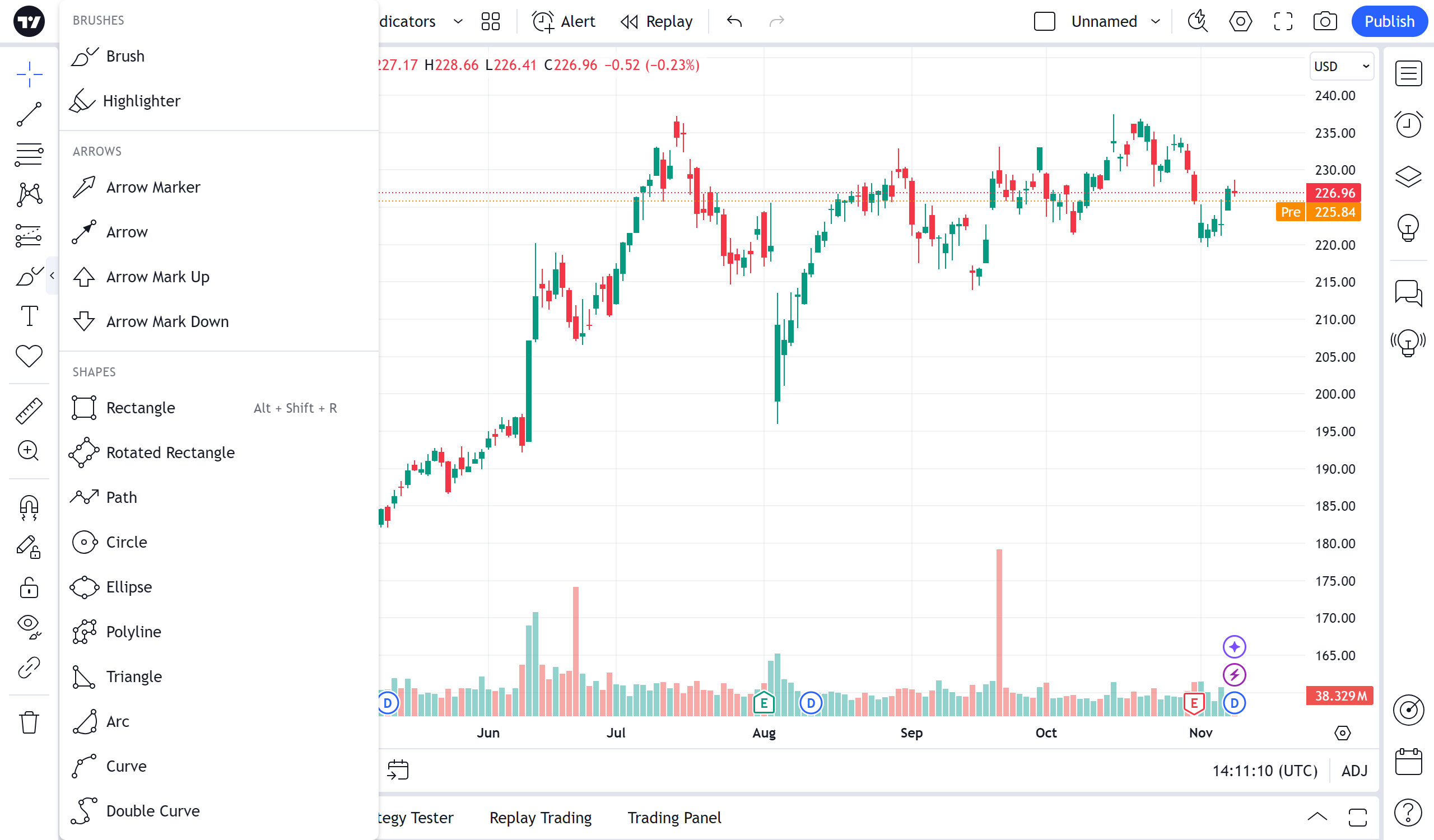
Task: Click the Magnet mode icon
Action: click(29, 507)
